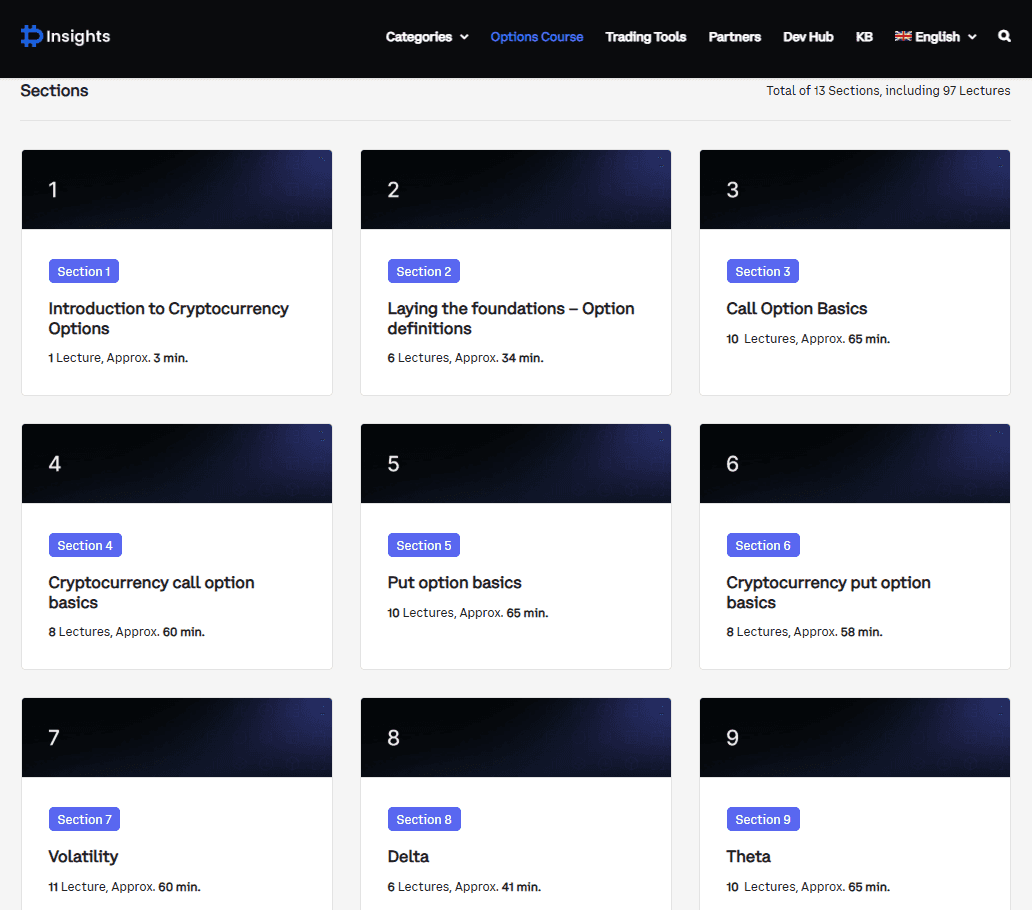Open the Theta section title
This screenshot has width=1032, height=910.
point(748,856)
